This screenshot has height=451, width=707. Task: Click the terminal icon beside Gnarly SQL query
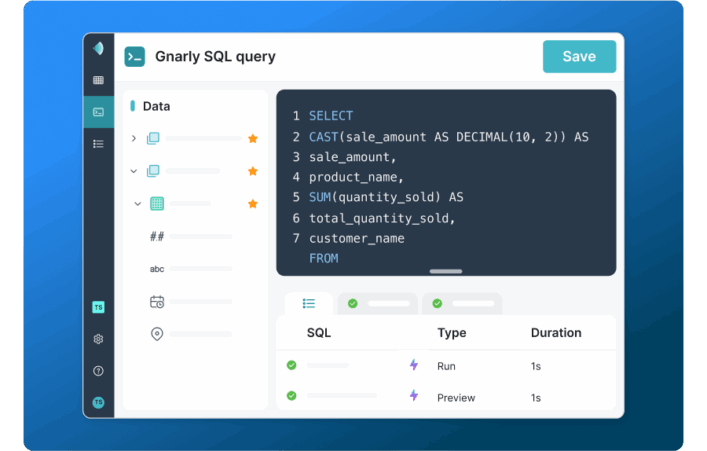click(135, 57)
